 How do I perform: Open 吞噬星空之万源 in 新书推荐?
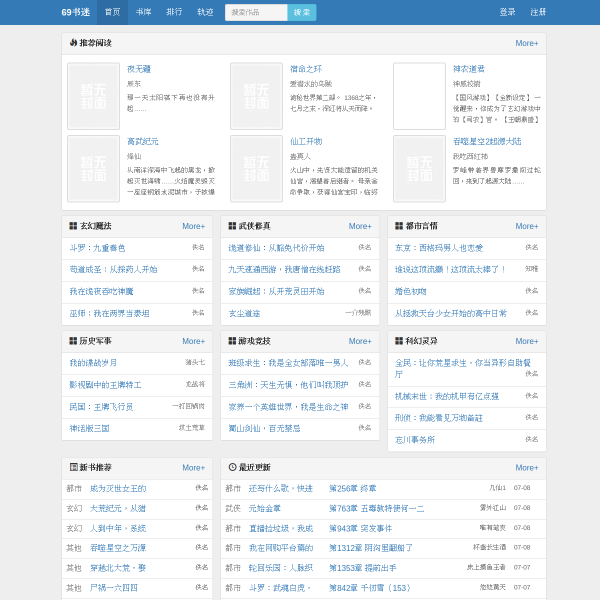pyautogui.click(x=118, y=548)
